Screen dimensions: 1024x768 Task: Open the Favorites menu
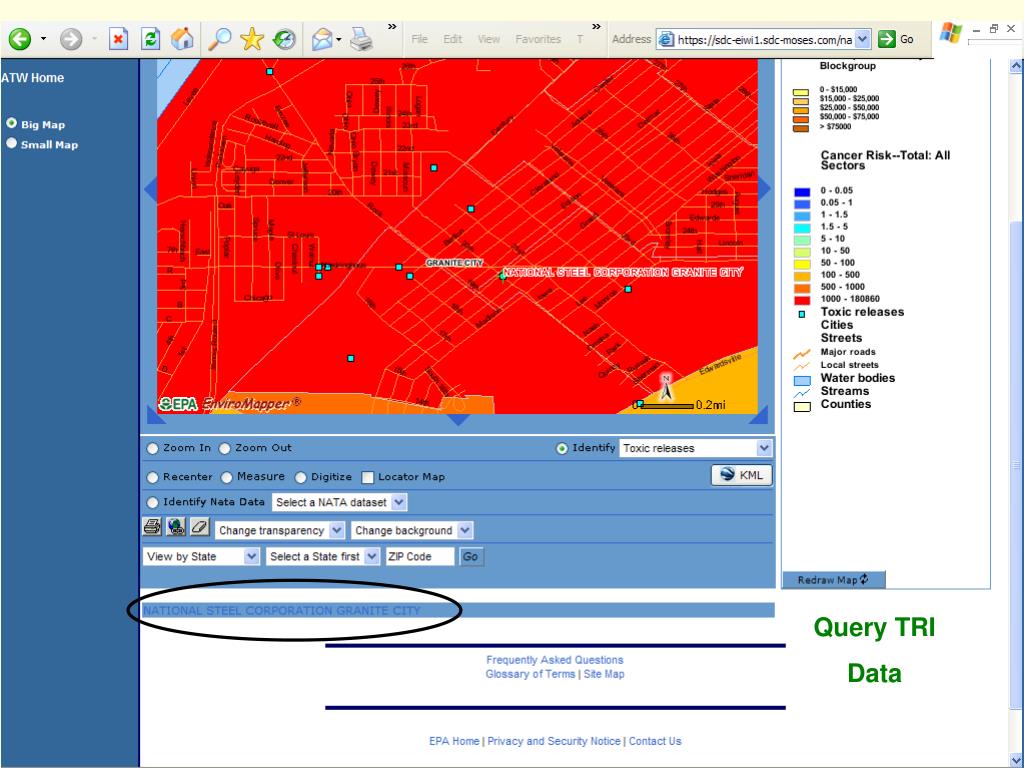538,39
